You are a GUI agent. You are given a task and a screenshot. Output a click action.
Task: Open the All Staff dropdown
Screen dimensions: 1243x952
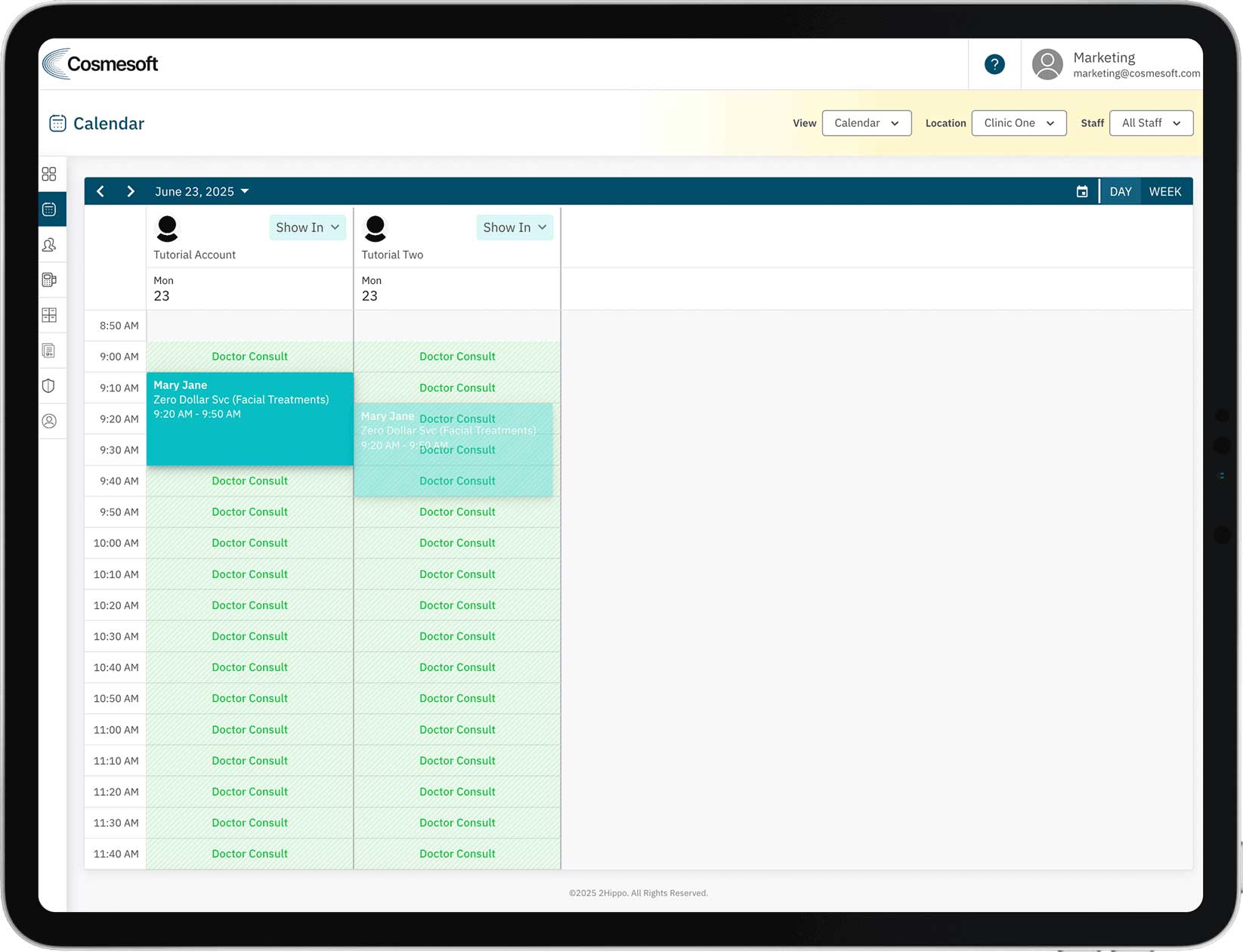(x=1150, y=123)
